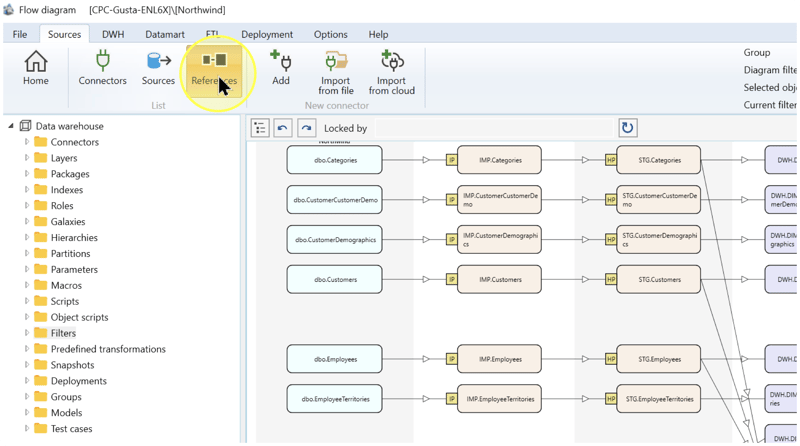This screenshot has width=800, height=446.
Task: Select the Sources ribbon tab
Action: pos(64,34)
